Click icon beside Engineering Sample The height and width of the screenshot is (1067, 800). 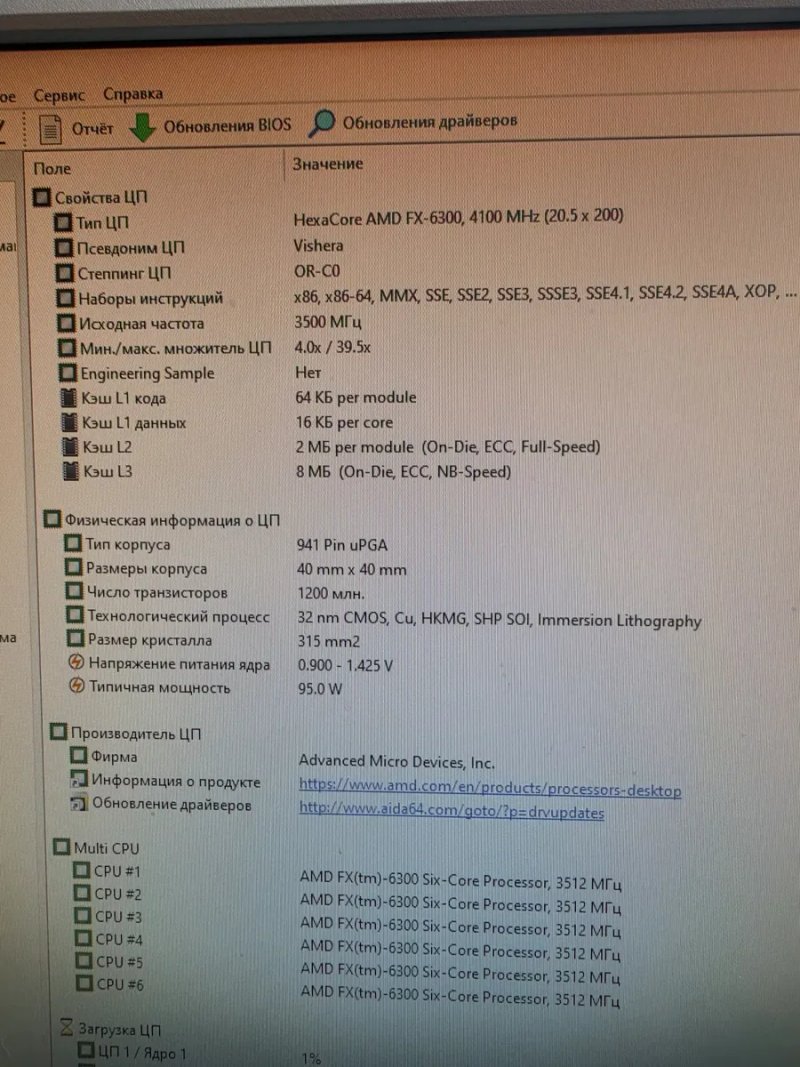pos(67,373)
